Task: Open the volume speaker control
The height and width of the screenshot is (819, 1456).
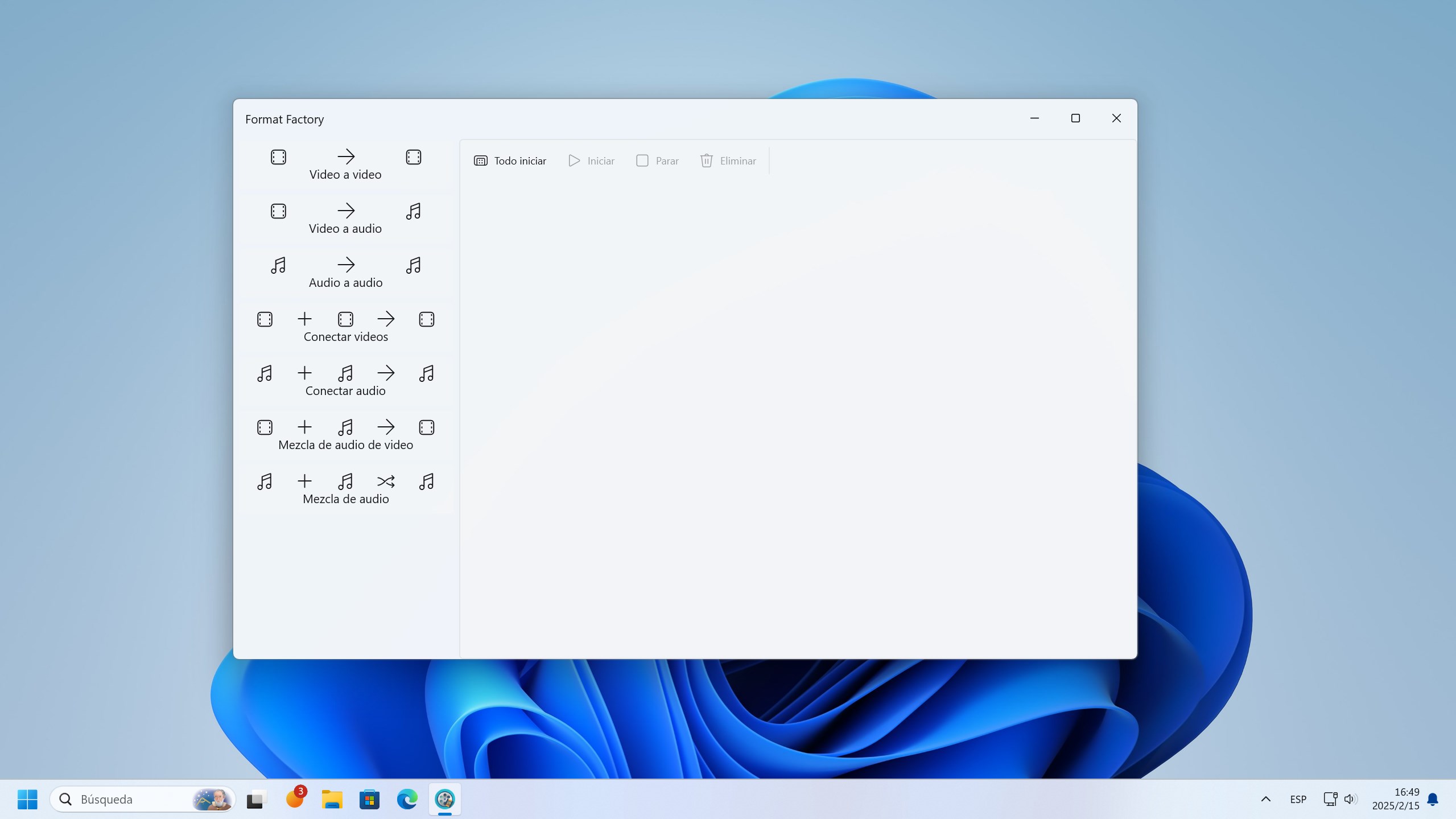Action: [x=1350, y=799]
